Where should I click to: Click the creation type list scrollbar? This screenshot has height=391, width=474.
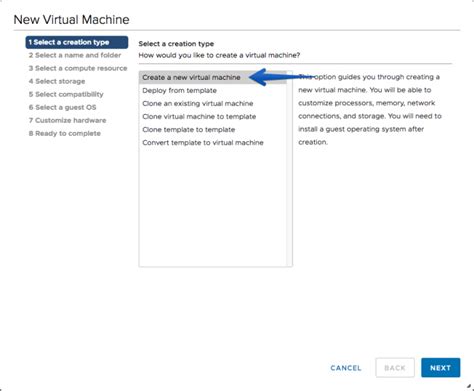pos(289,168)
